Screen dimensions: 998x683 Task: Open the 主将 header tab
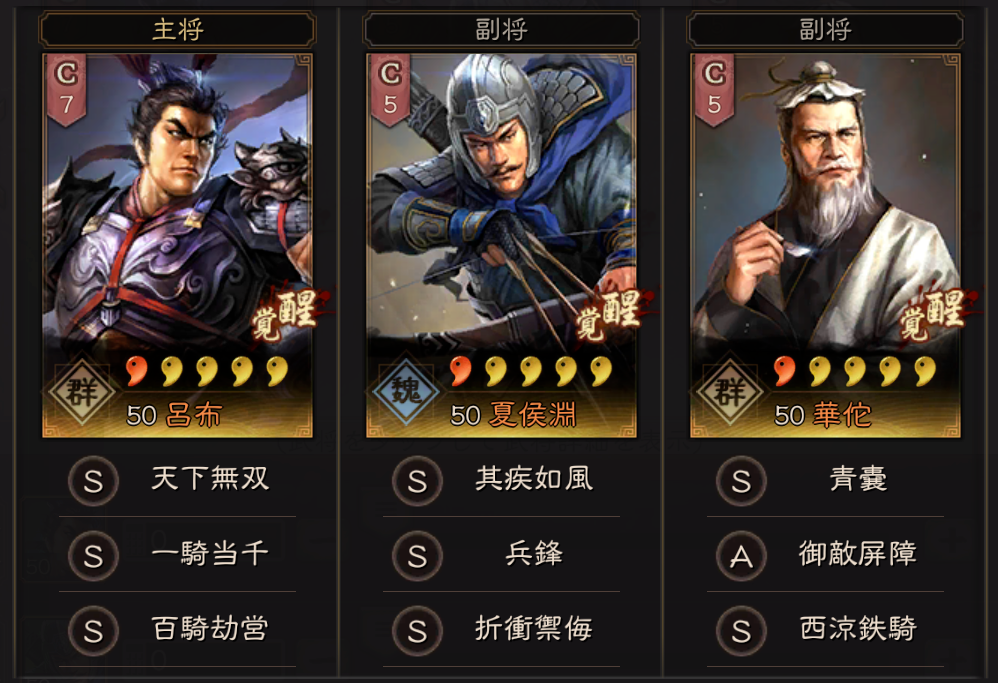point(178,29)
